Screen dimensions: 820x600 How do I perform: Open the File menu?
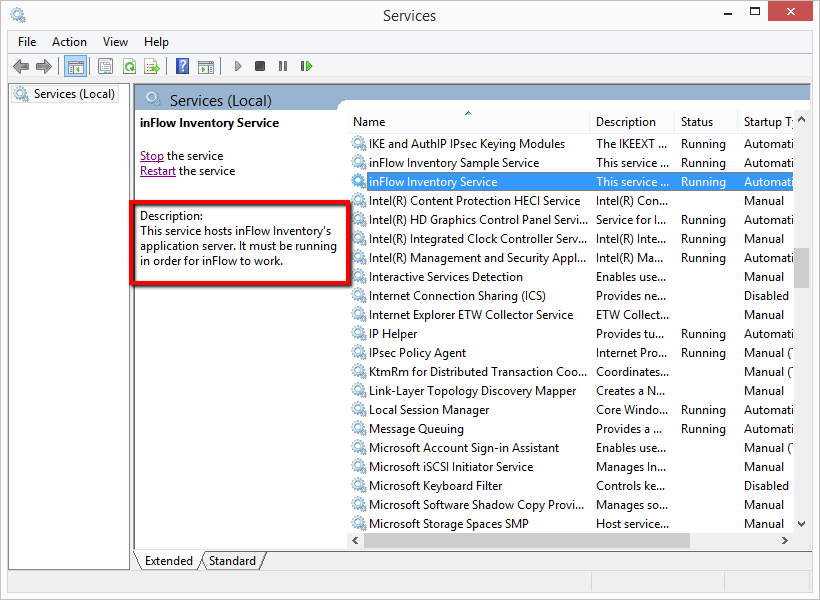(27, 42)
